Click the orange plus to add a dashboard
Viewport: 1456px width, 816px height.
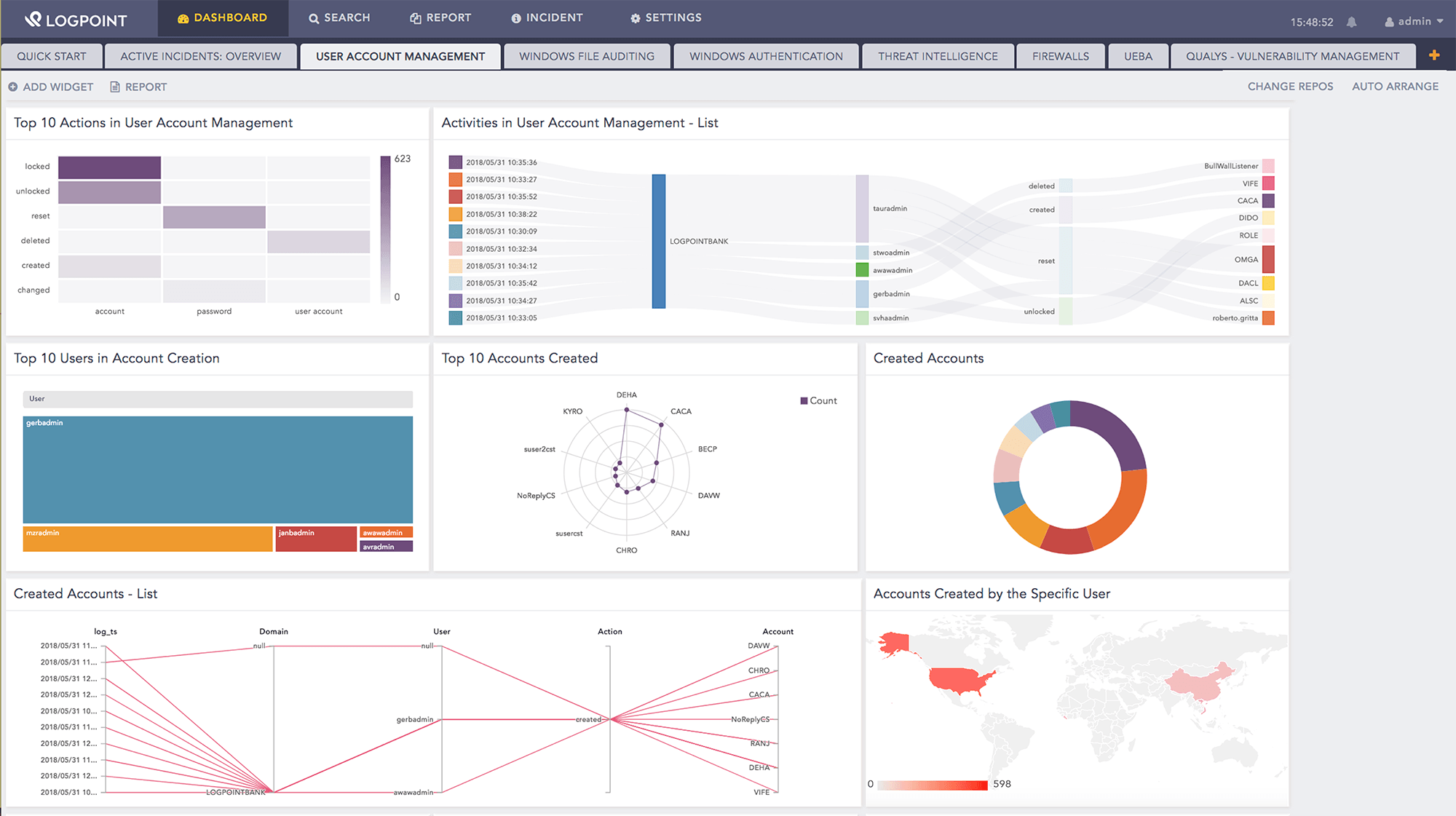tap(1435, 54)
